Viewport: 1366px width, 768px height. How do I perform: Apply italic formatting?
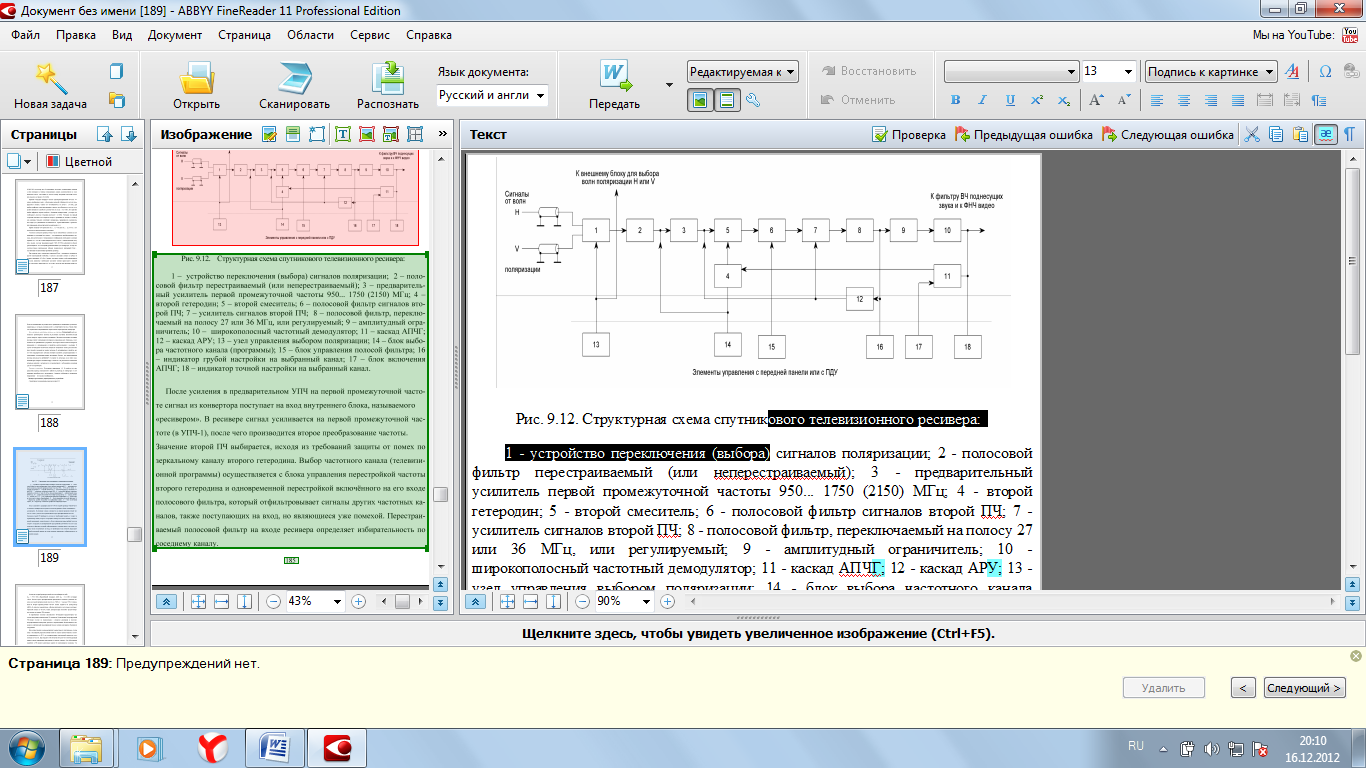point(982,100)
